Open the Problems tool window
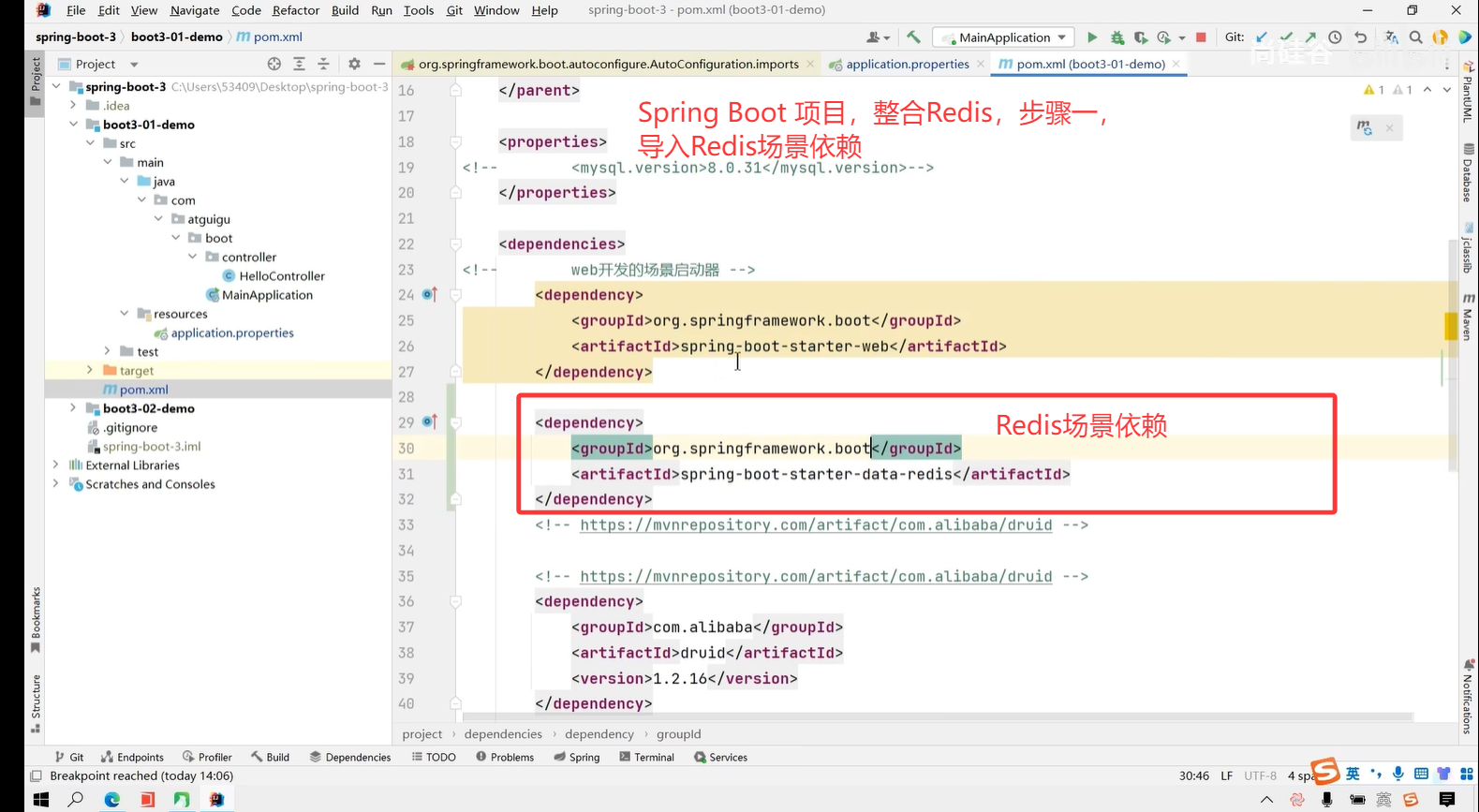Image resolution: width=1479 pixels, height=812 pixels. (x=504, y=757)
